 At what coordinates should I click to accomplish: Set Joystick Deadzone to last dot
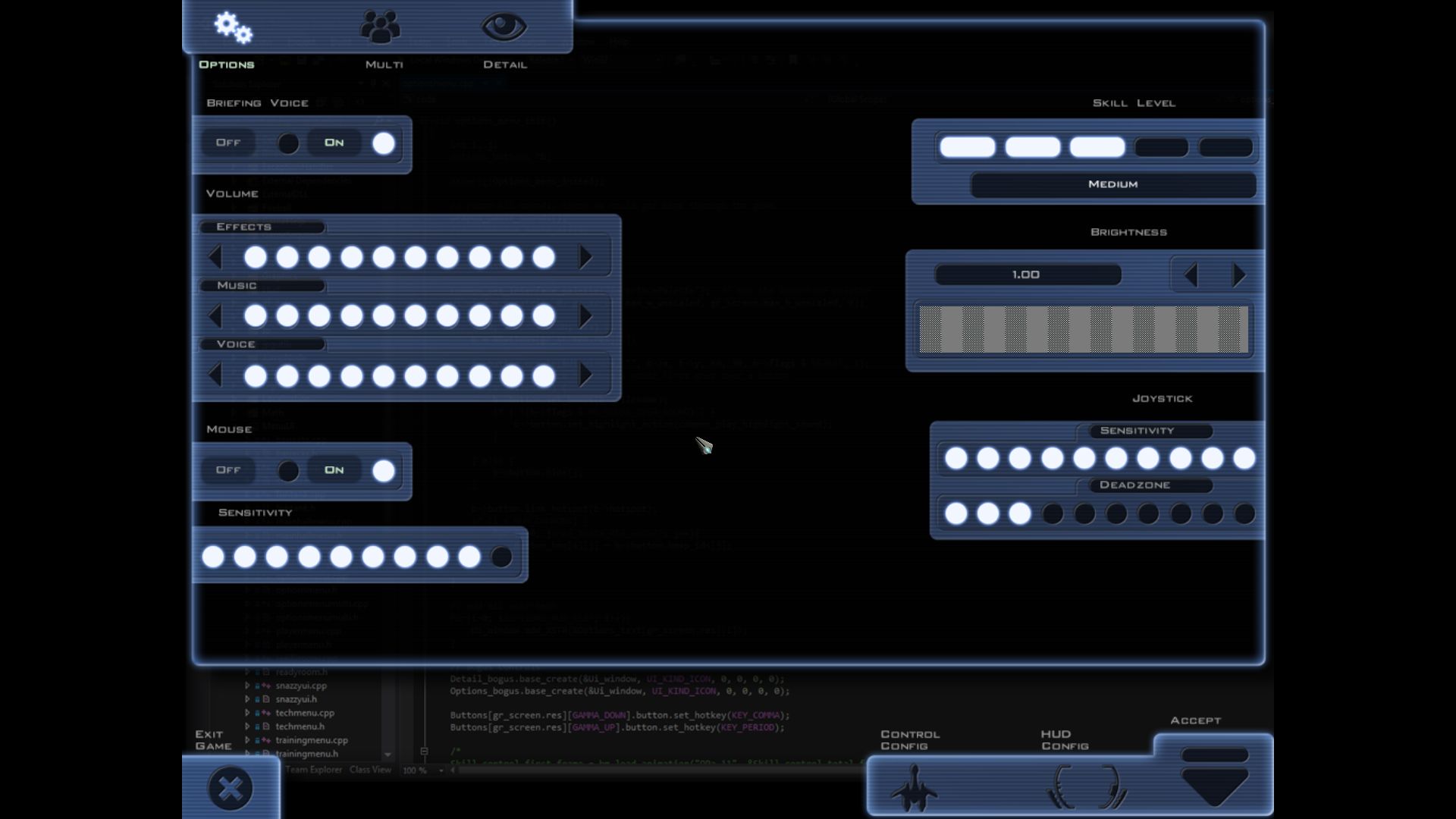(x=1244, y=514)
